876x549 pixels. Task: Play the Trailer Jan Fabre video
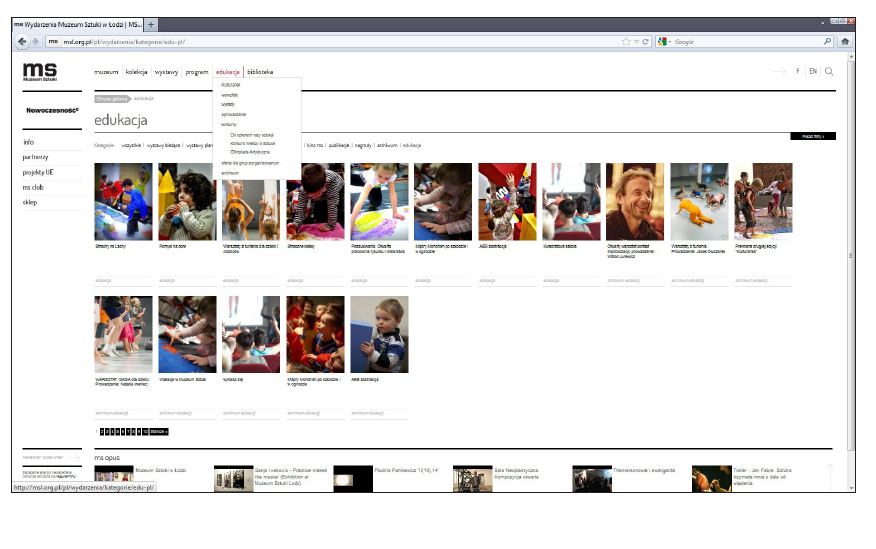pos(712,479)
